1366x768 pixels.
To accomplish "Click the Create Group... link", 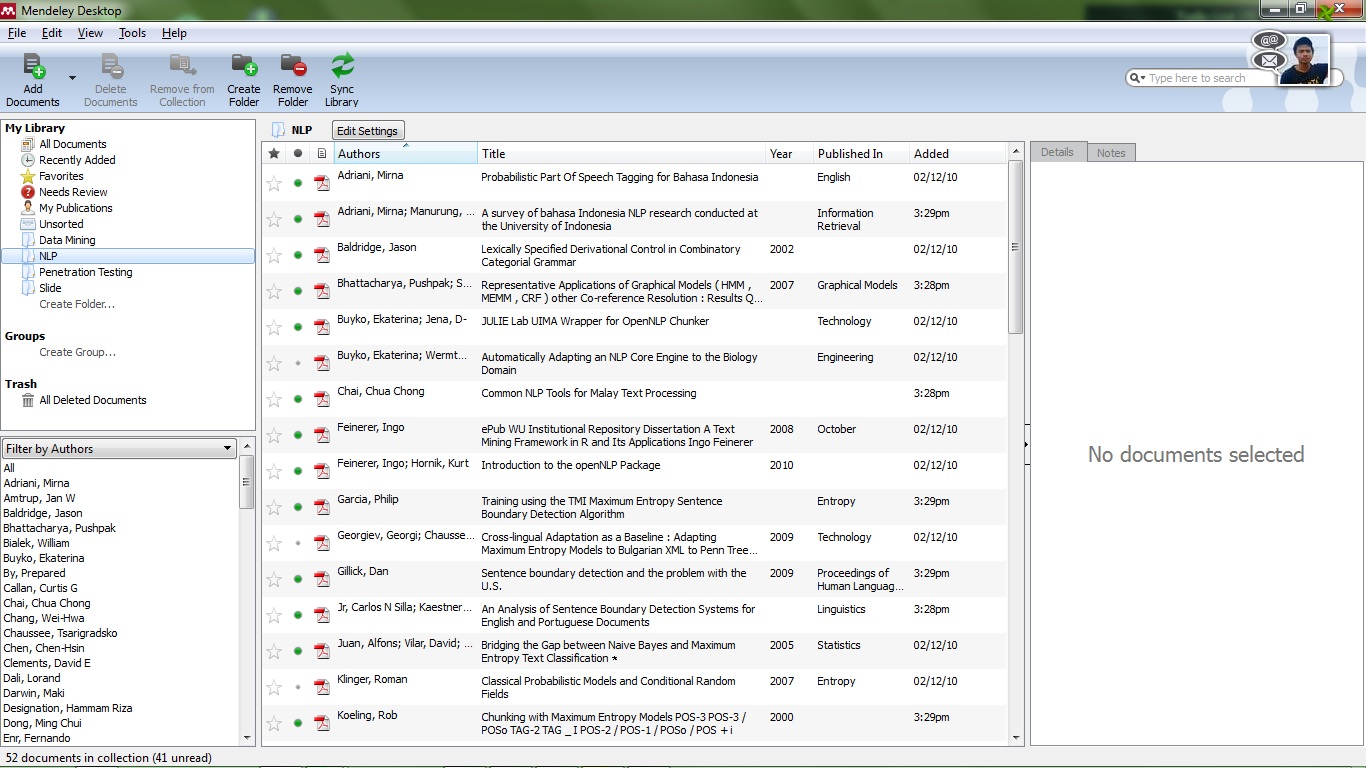I will click(x=77, y=352).
